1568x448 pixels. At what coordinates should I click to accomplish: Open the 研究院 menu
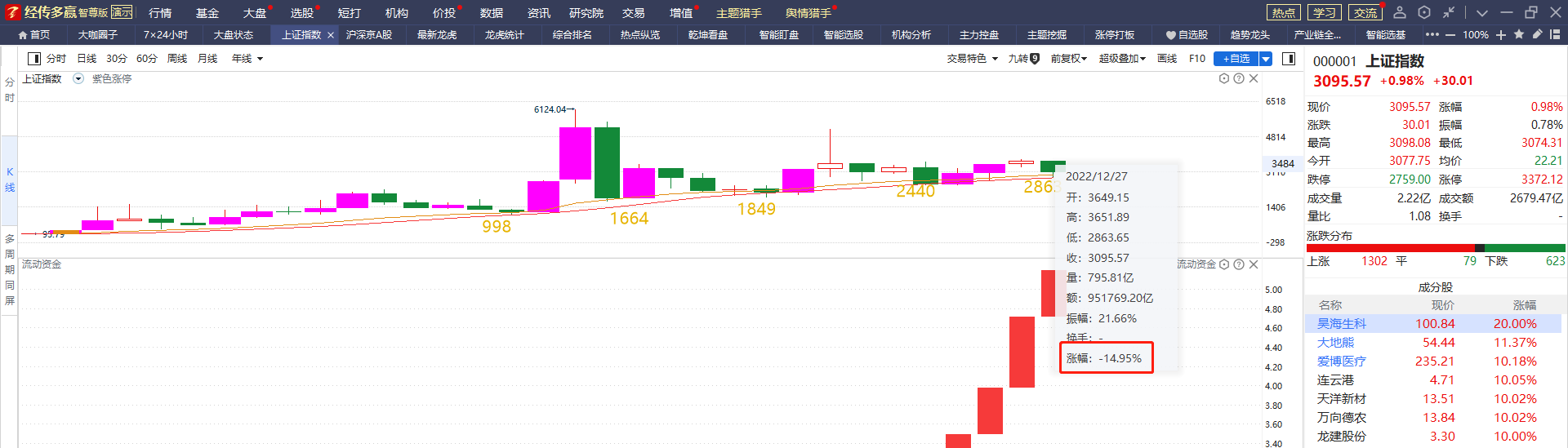pyautogui.click(x=586, y=13)
